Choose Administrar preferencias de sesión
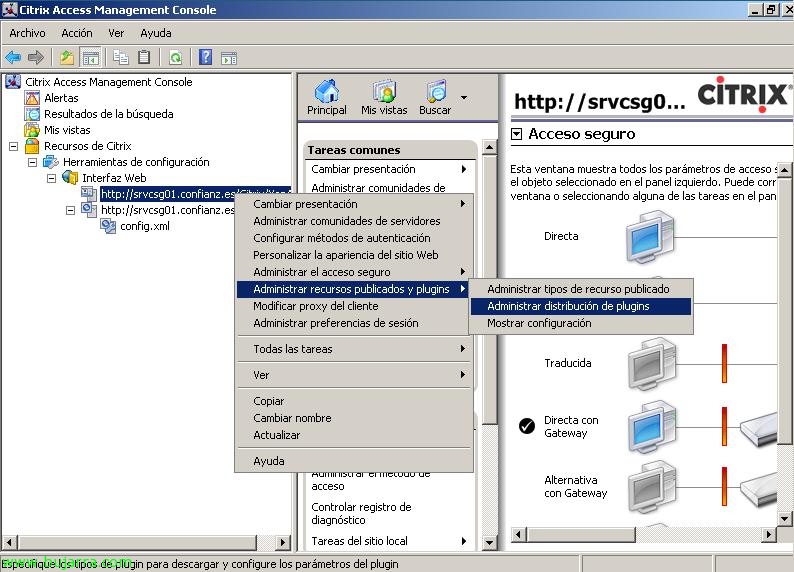 [x=353, y=323]
